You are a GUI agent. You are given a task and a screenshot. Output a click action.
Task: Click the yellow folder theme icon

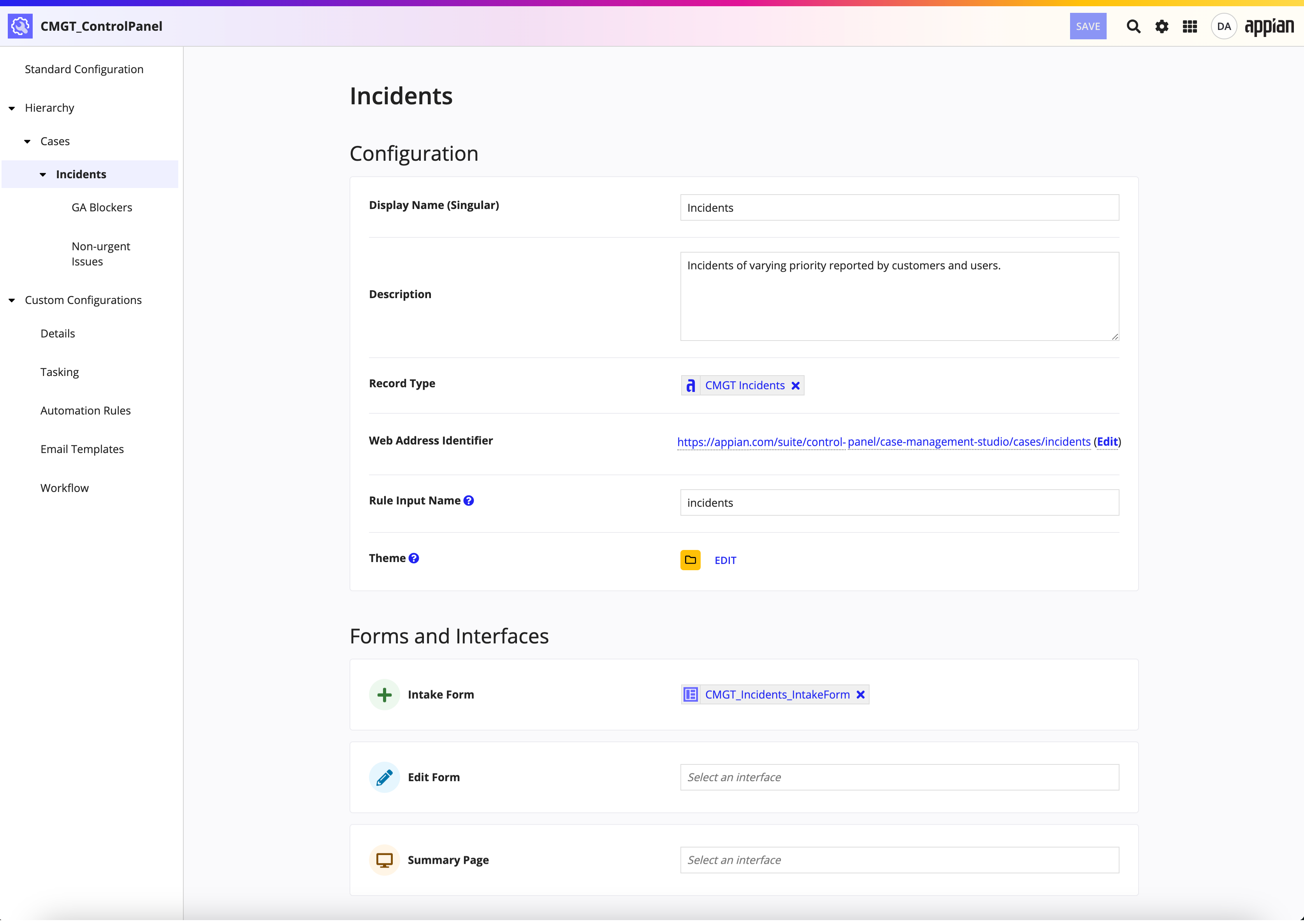(x=690, y=560)
